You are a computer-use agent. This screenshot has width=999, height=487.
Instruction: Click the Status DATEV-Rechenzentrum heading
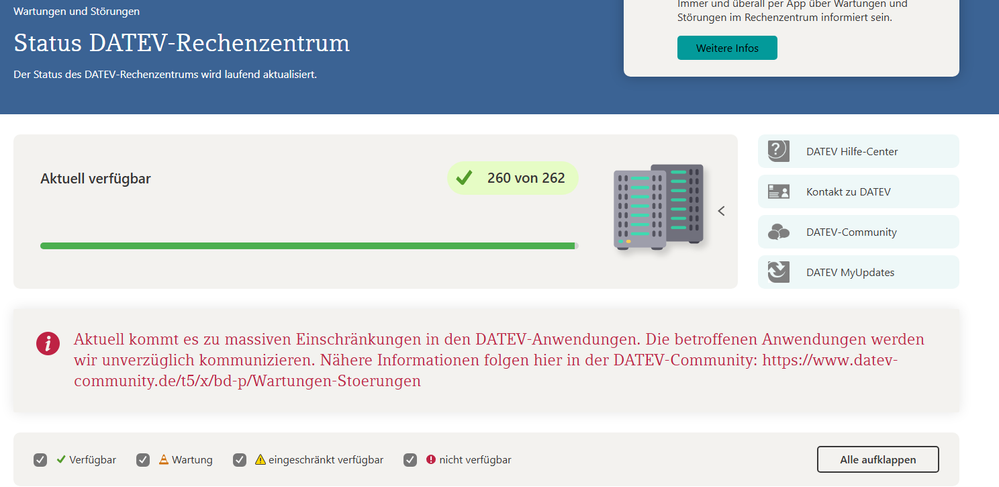[182, 43]
